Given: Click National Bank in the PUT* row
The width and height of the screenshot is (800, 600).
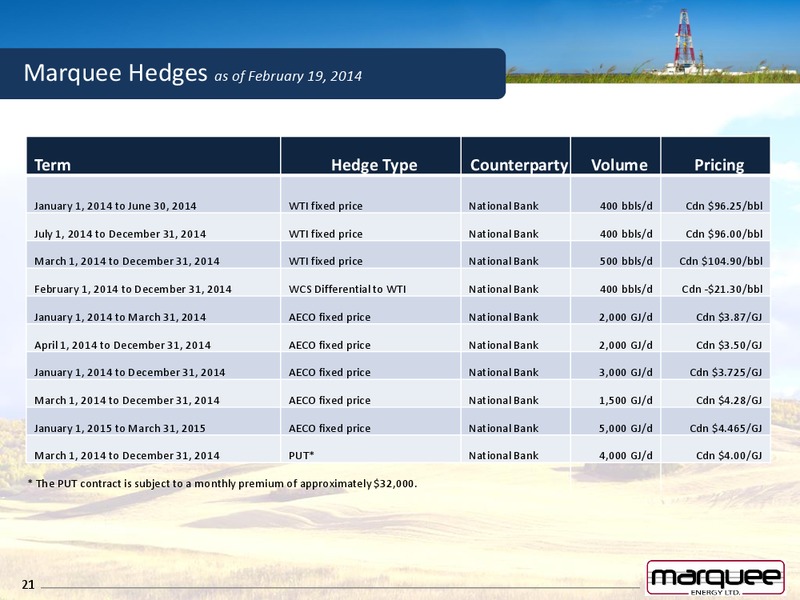Looking at the screenshot, I should click(x=504, y=456).
